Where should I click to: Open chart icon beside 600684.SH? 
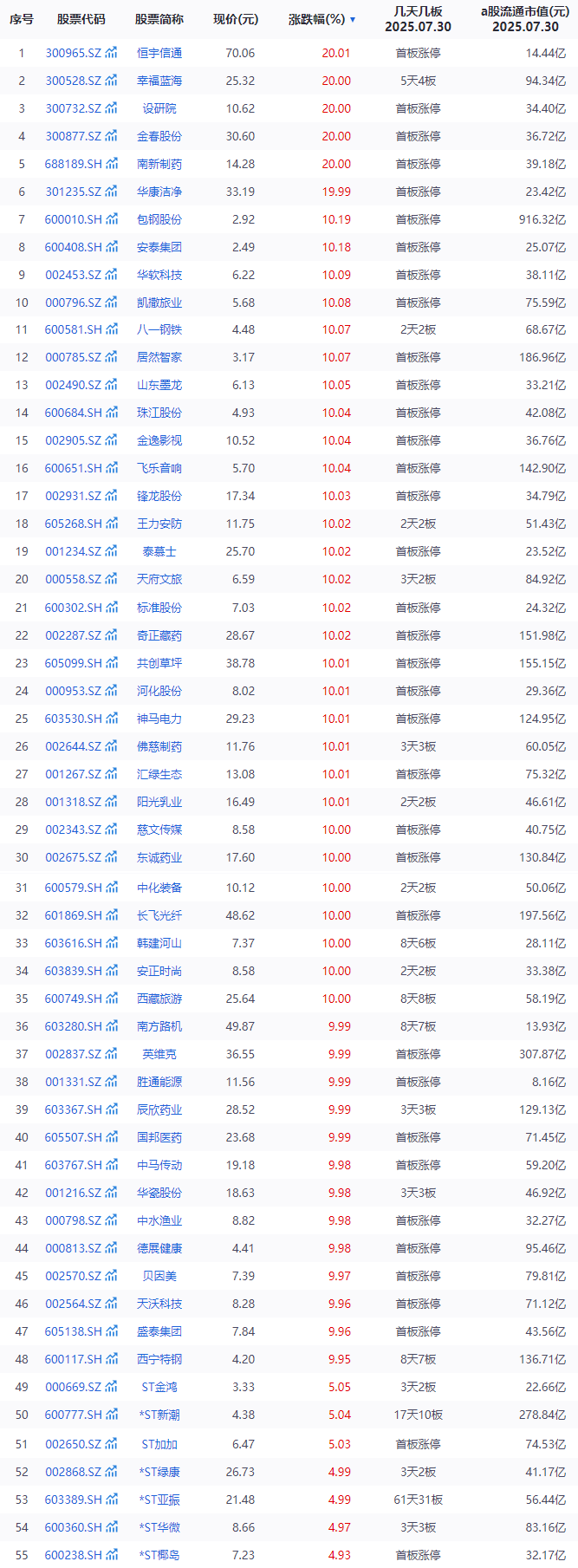coord(111,413)
